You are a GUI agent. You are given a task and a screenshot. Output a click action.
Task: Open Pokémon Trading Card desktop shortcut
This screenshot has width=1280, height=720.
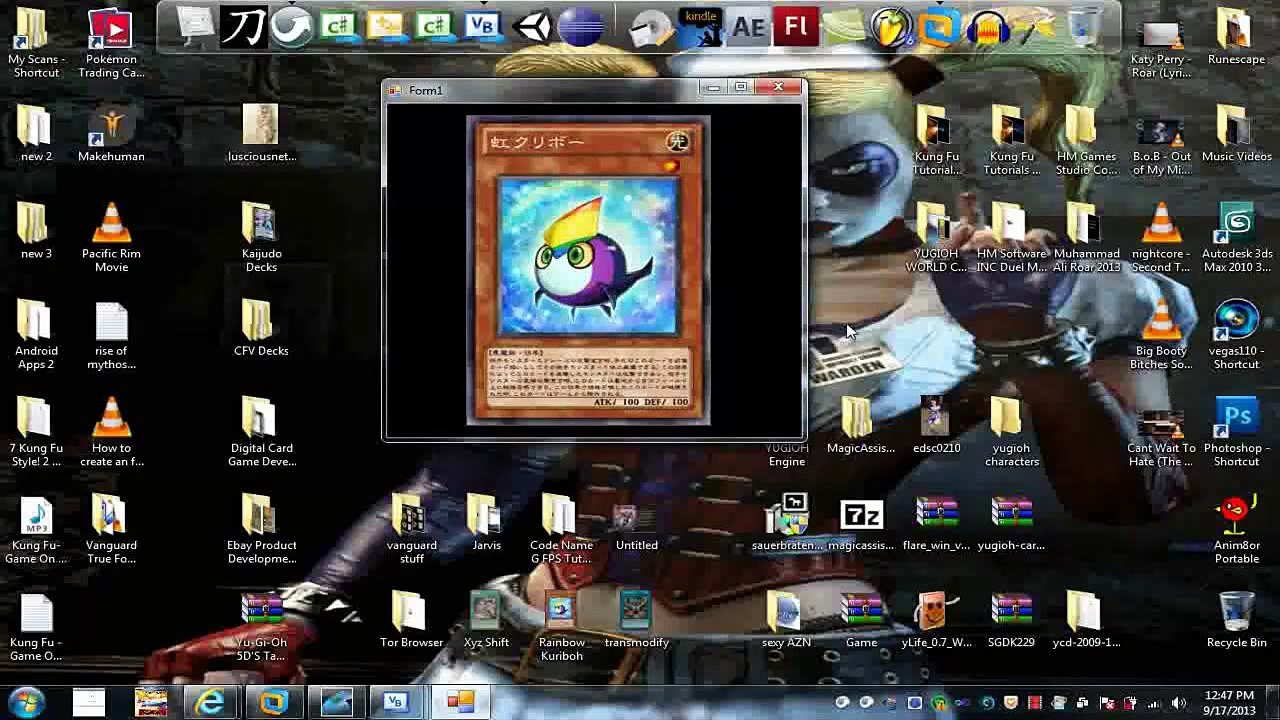pos(111,44)
